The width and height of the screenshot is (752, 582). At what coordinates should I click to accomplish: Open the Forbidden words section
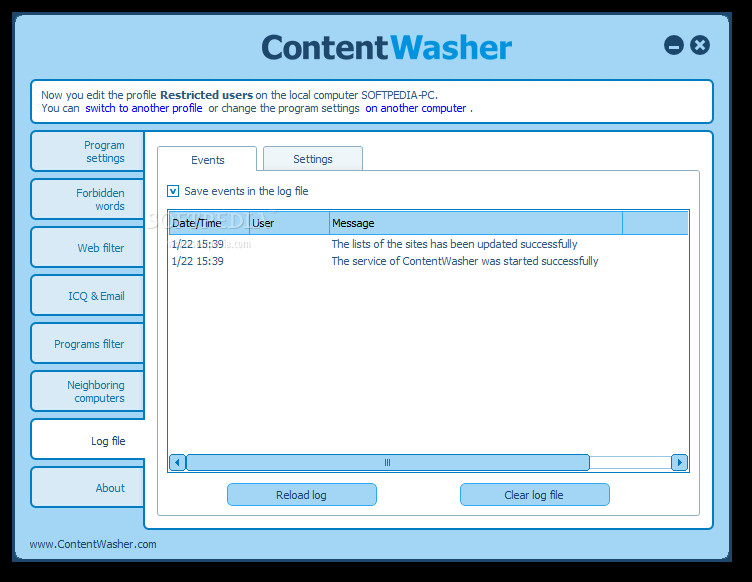(x=87, y=199)
